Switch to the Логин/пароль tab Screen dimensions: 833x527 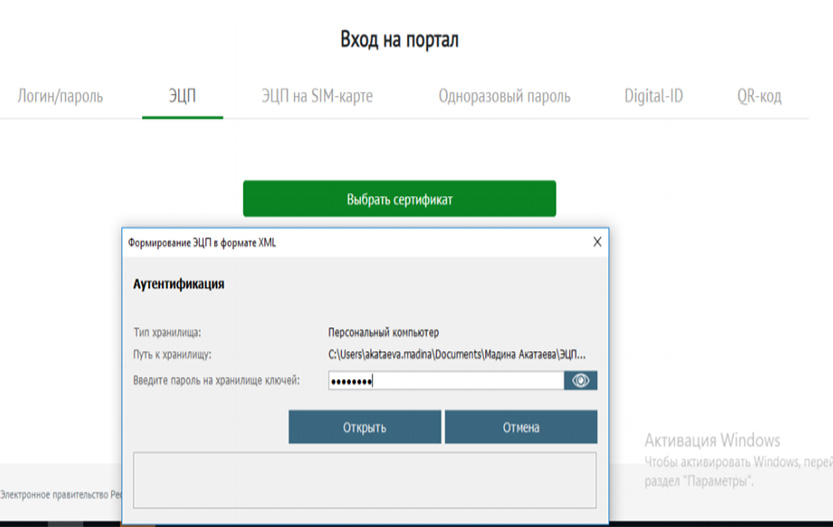tap(60, 97)
